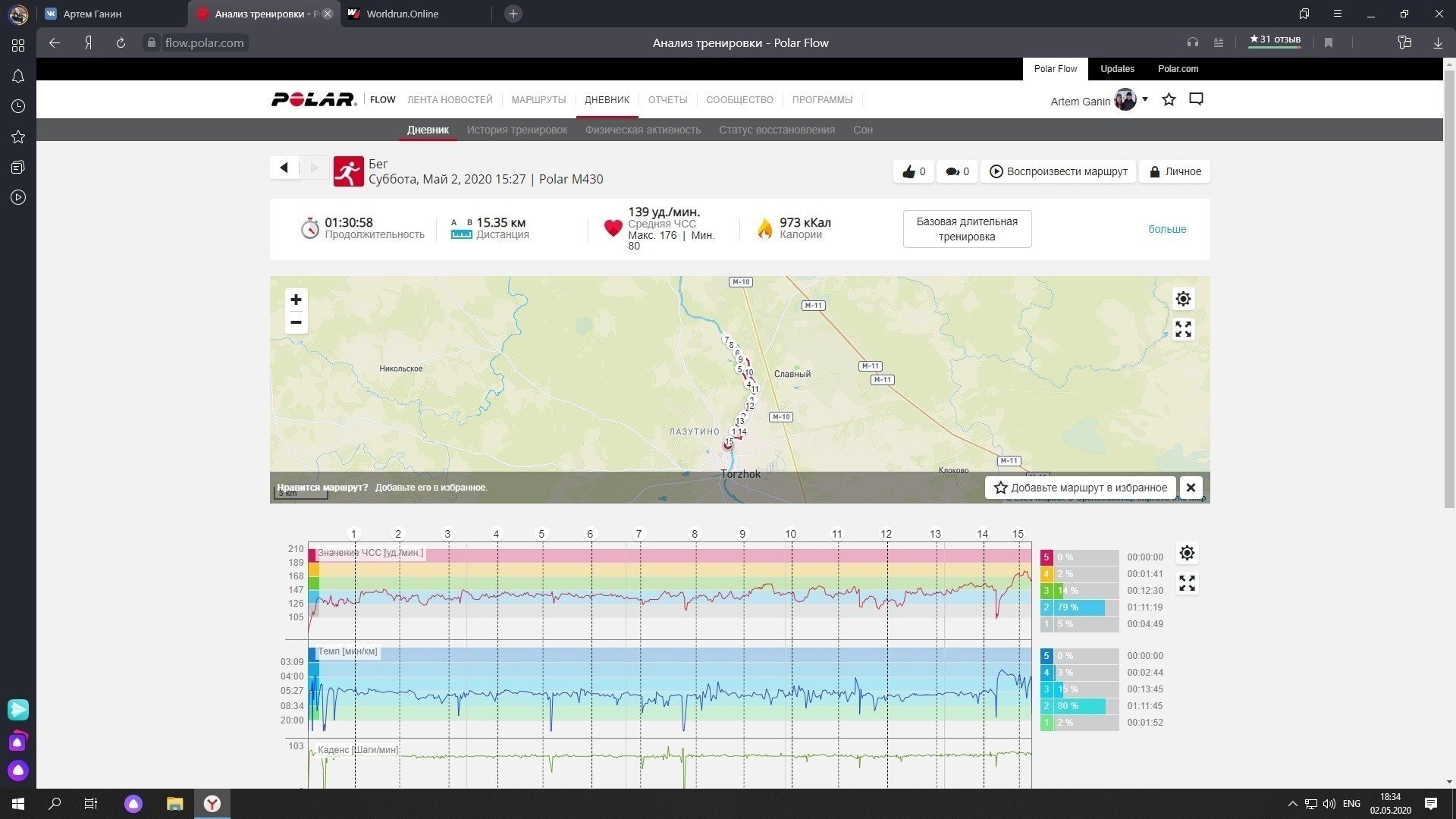Go back in the browser
Image resolution: width=1456 pixels, height=819 pixels.
[55, 43]
